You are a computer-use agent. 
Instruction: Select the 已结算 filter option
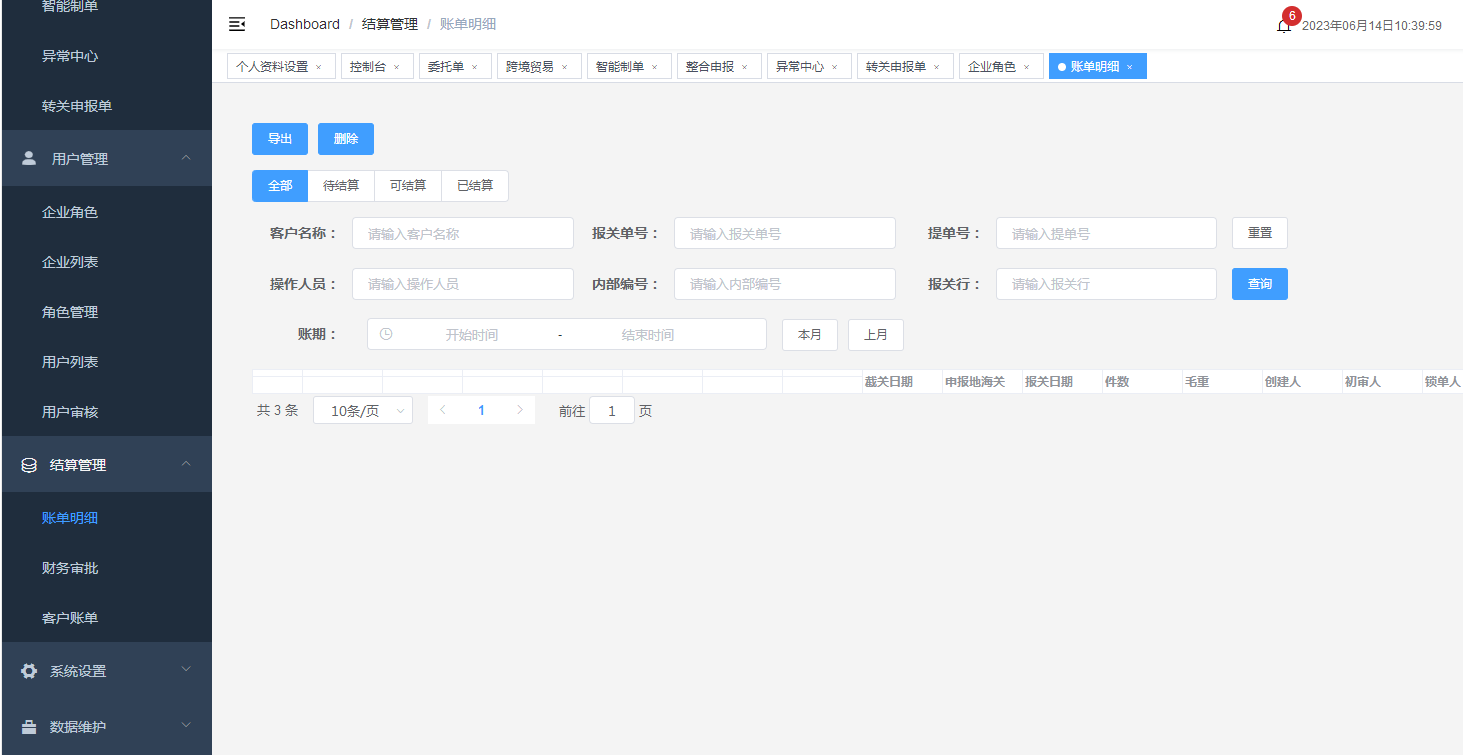click(475, 186)
